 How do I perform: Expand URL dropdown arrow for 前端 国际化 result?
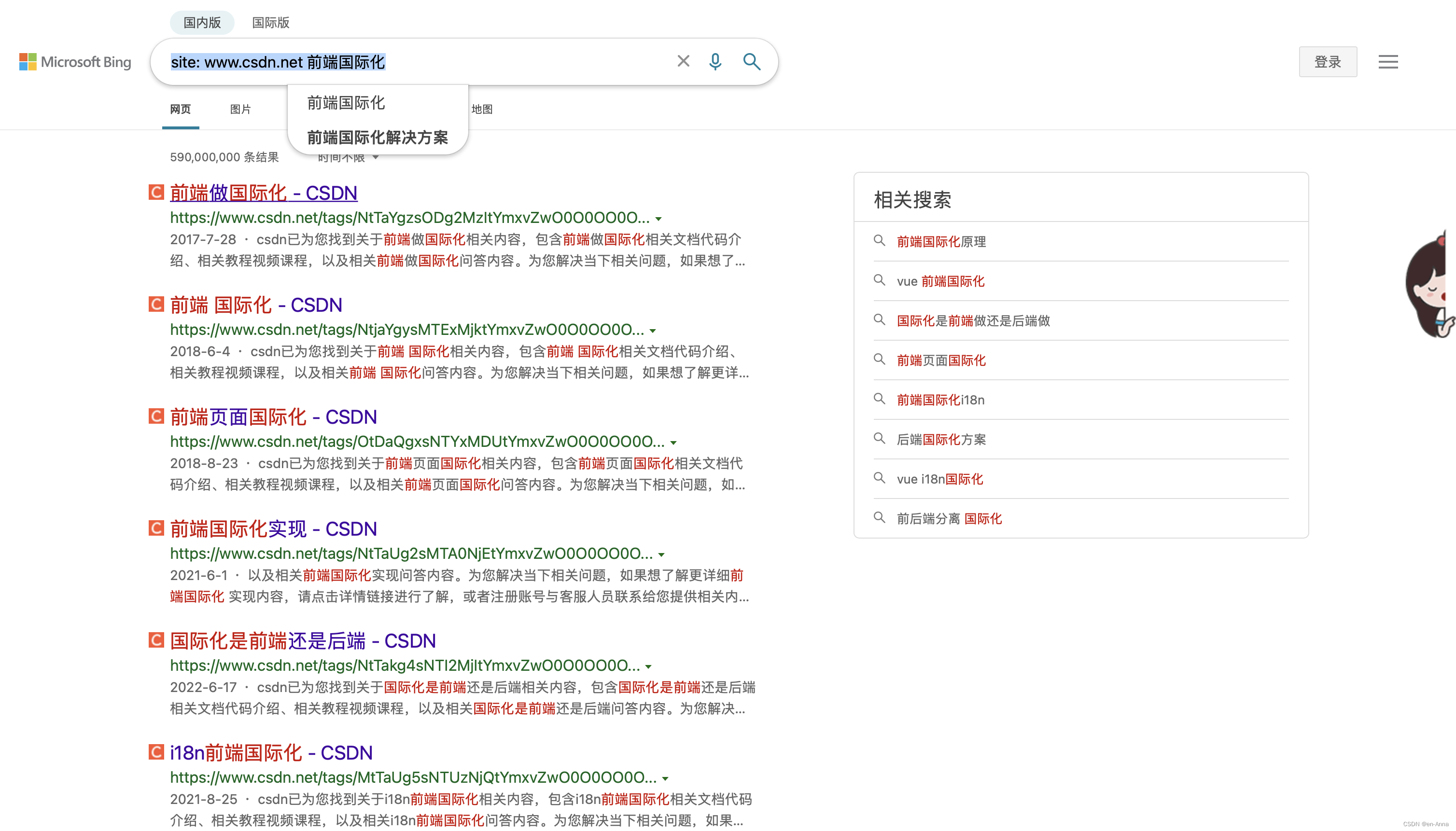point(653,331)
